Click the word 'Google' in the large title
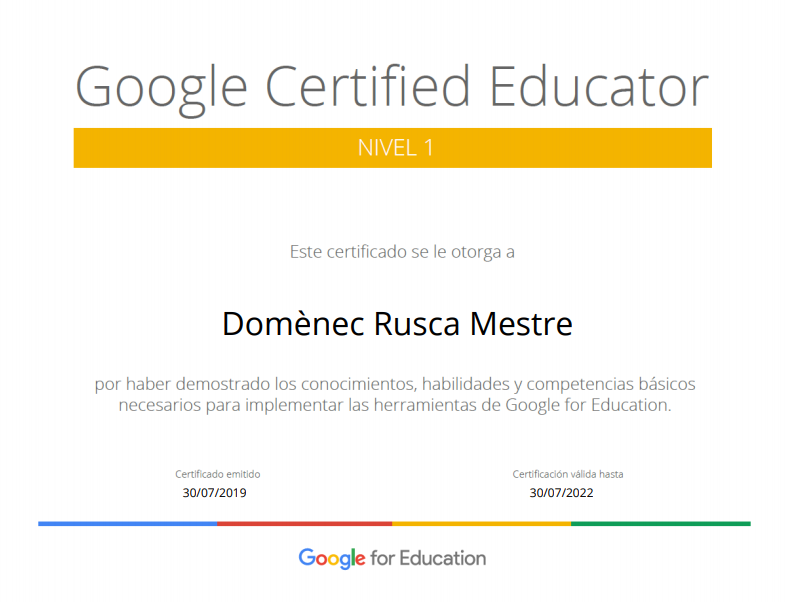Viewport: 785px width, 602px height. (x=161, y=88)
